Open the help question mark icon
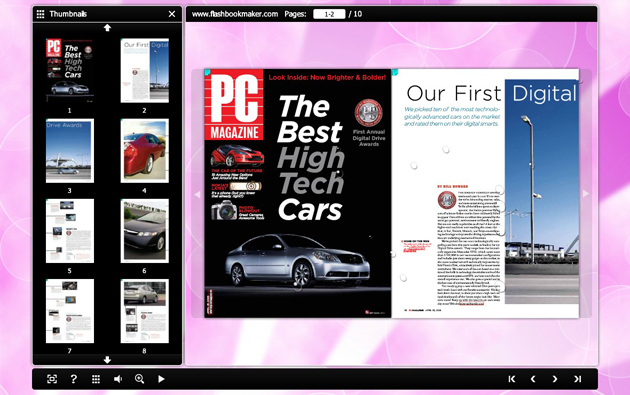Viewport: 630px width, 395px height. (x=74, y=379)
